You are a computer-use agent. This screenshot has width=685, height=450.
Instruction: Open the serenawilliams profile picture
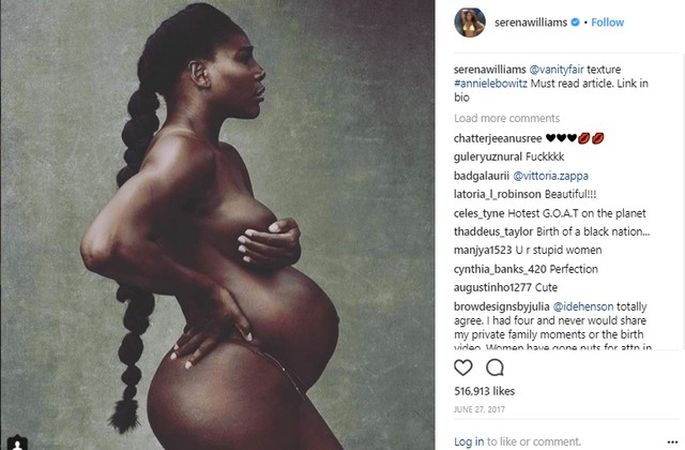(470, 22)
